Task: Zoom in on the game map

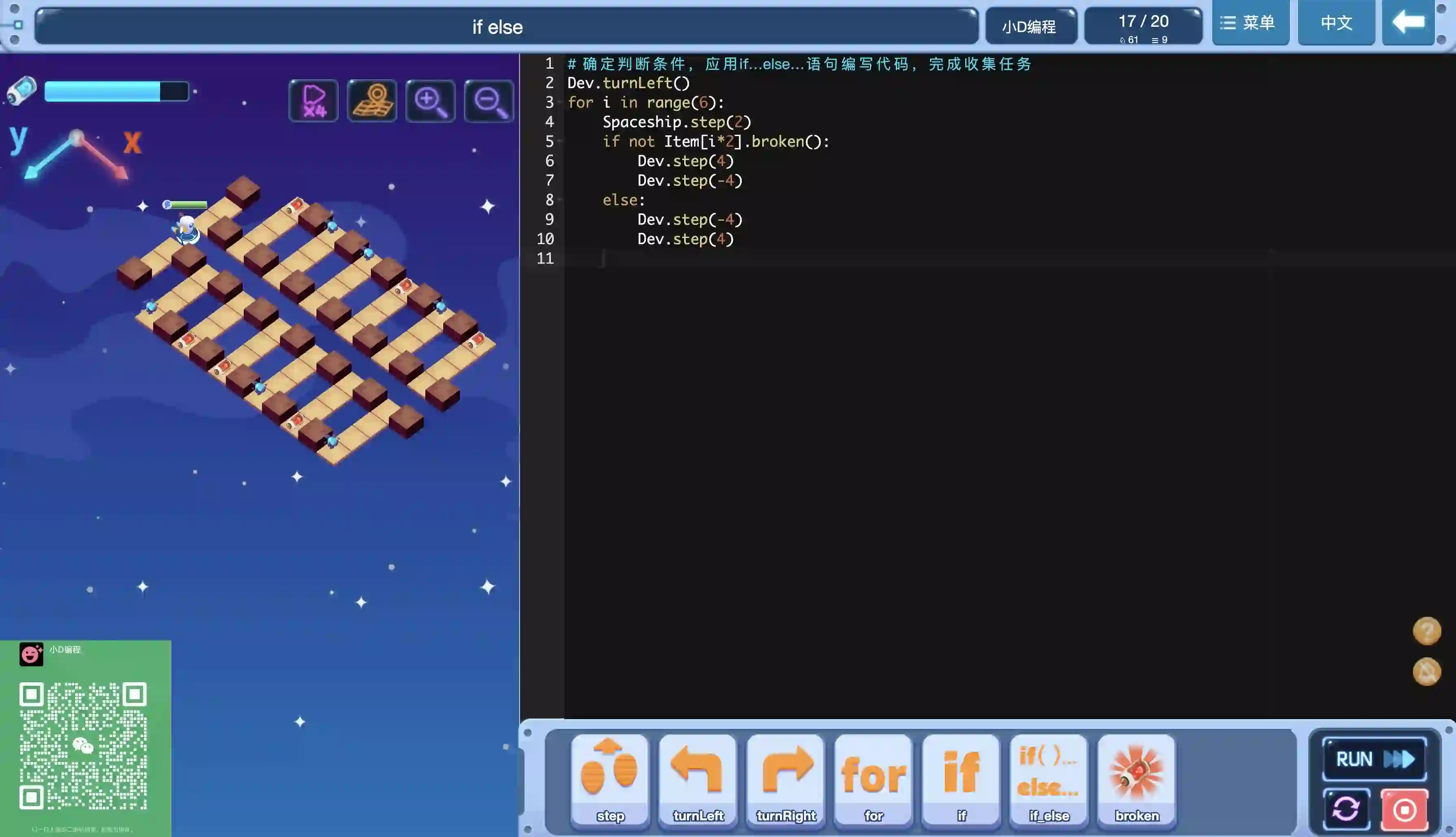Action: [x=430, y=101]
